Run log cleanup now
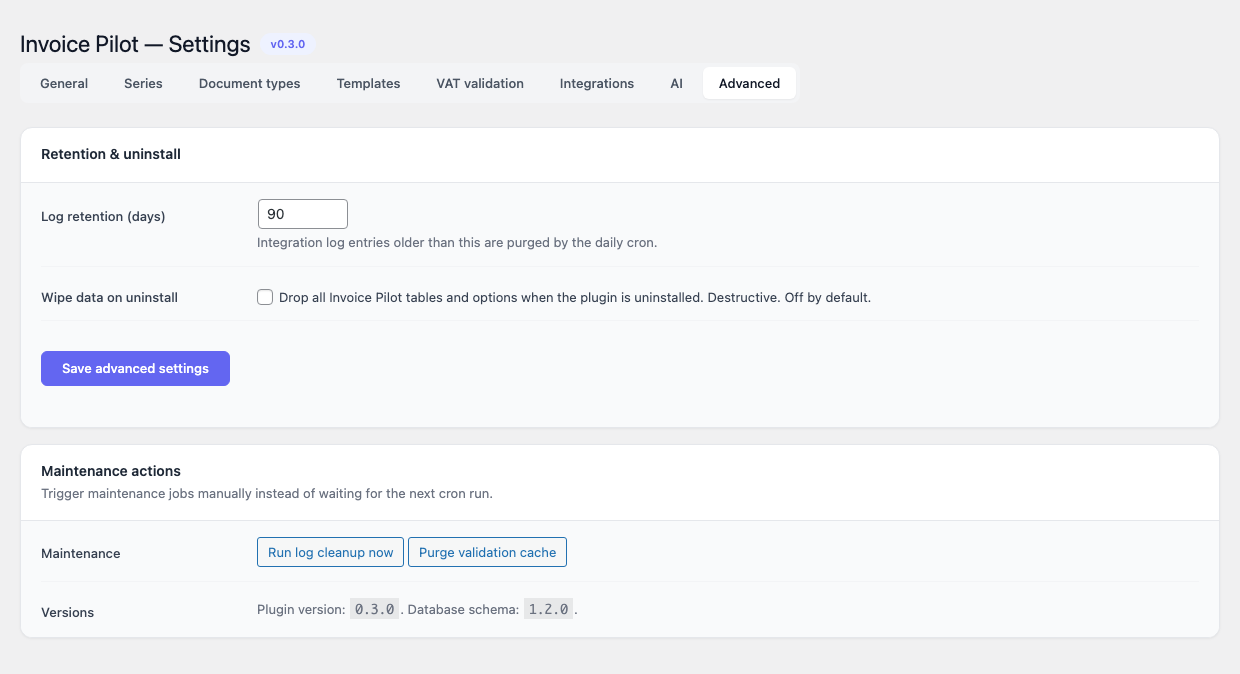 click(x=330, y=552)
